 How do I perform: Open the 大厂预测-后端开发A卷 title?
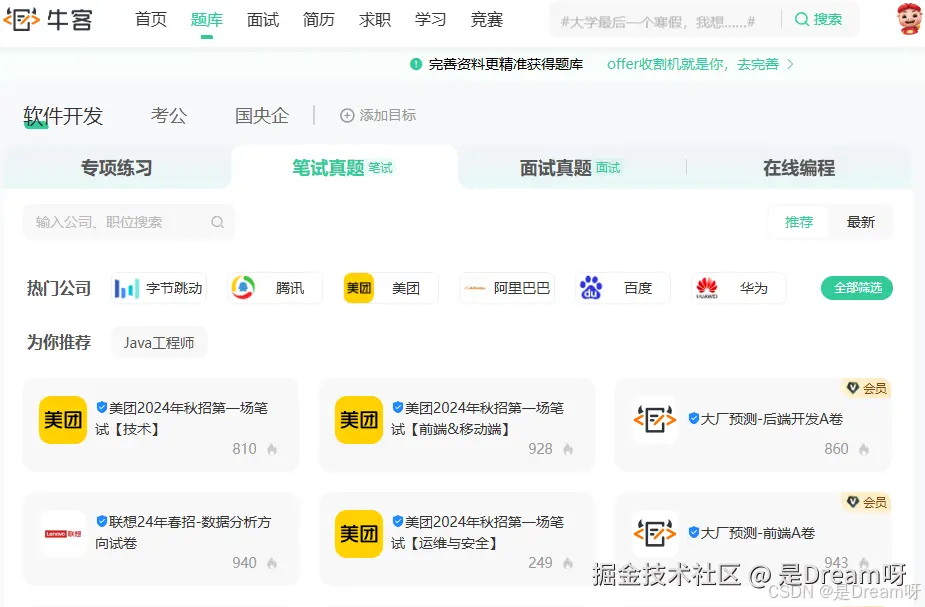772,419
